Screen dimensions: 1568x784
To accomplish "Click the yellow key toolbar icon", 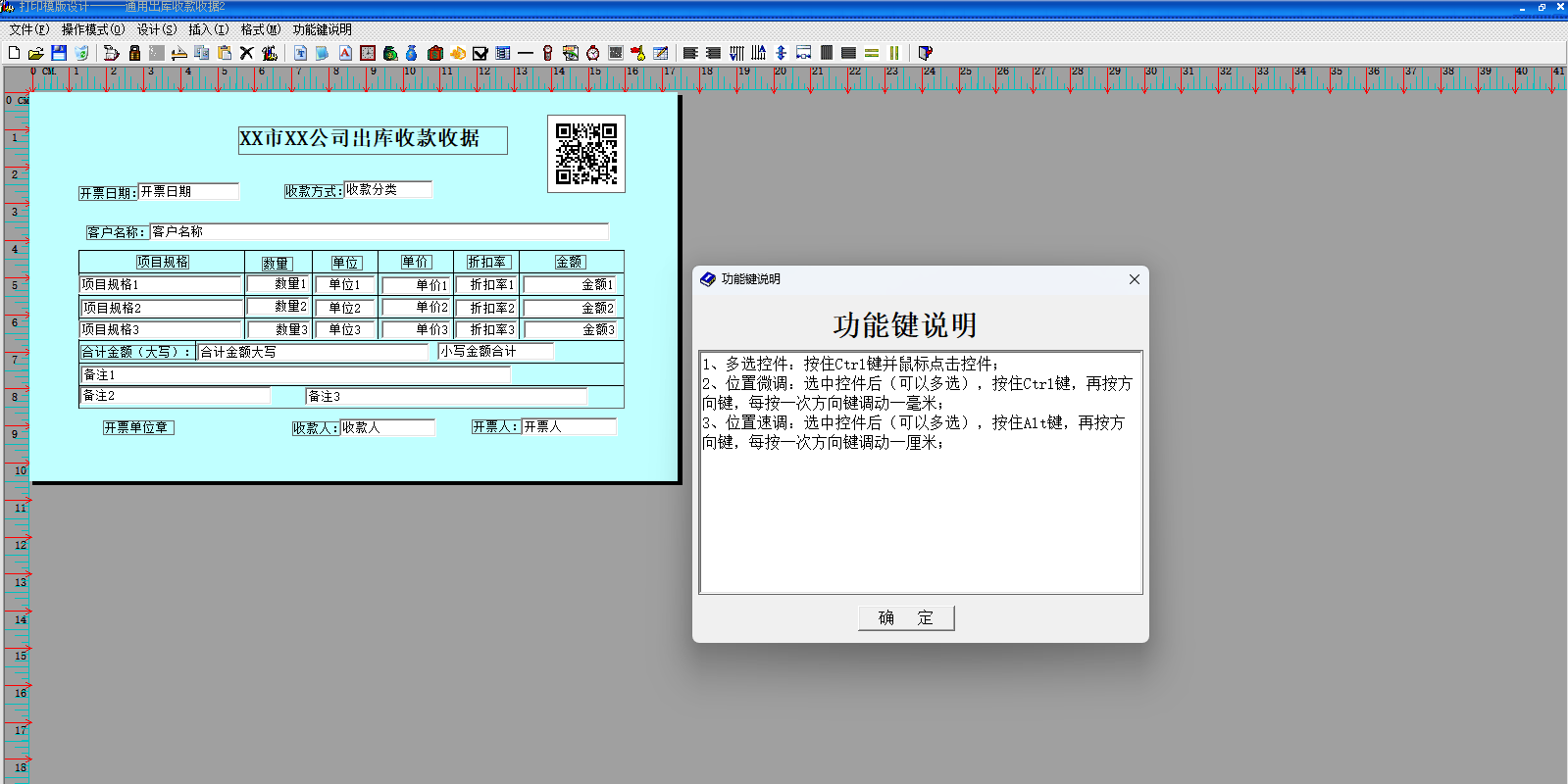I will point(637,53).
